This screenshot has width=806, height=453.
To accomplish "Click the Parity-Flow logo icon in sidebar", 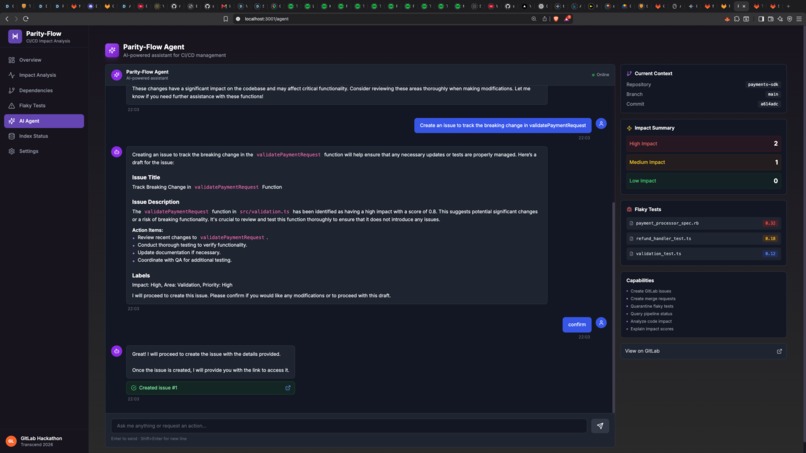I will [15, 37].
